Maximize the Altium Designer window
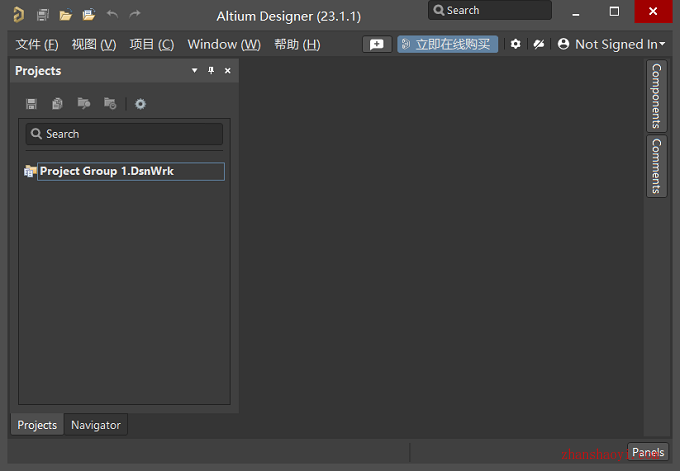The width and height of the screenshot is (680, 471). 614,11
